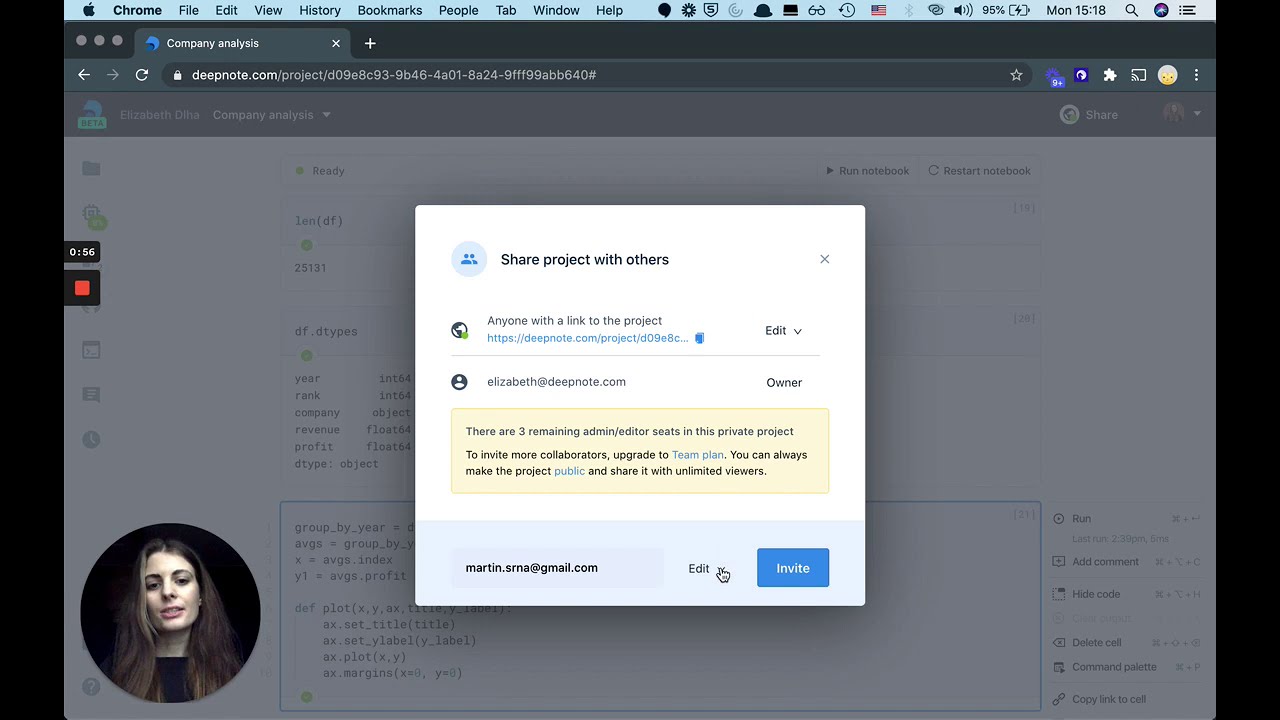1280x720 pixels.
Task: Open Spotlight search in menu bar
Action: pos(1131,10)
